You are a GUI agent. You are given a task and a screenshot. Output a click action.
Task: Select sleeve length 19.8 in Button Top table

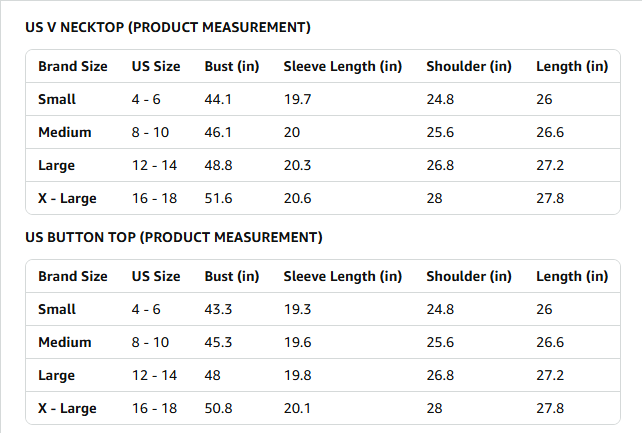pyautogui.click(x=297, y=376)
